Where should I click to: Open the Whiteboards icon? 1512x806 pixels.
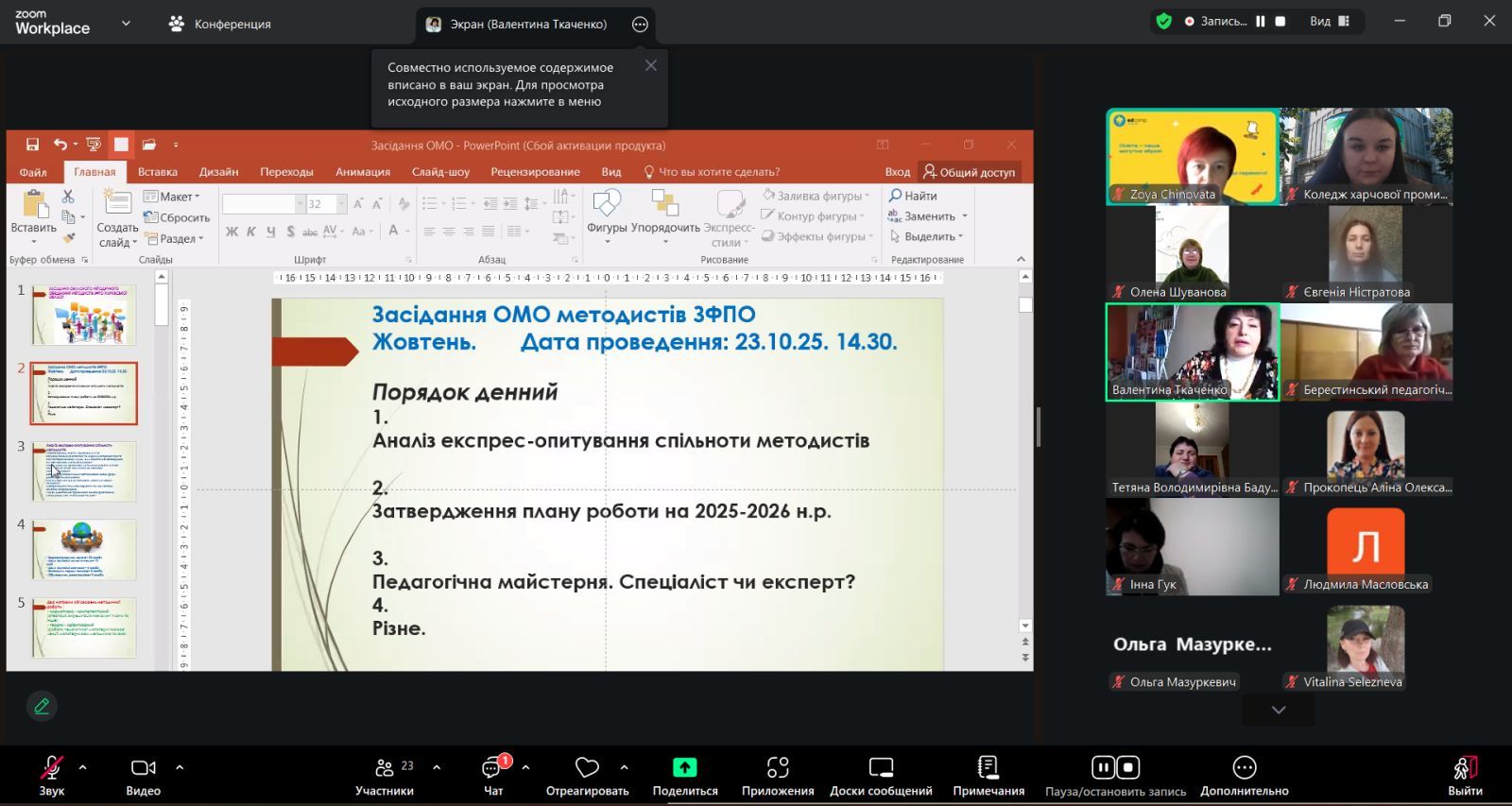pyautogui.click(x=881, y=768)
